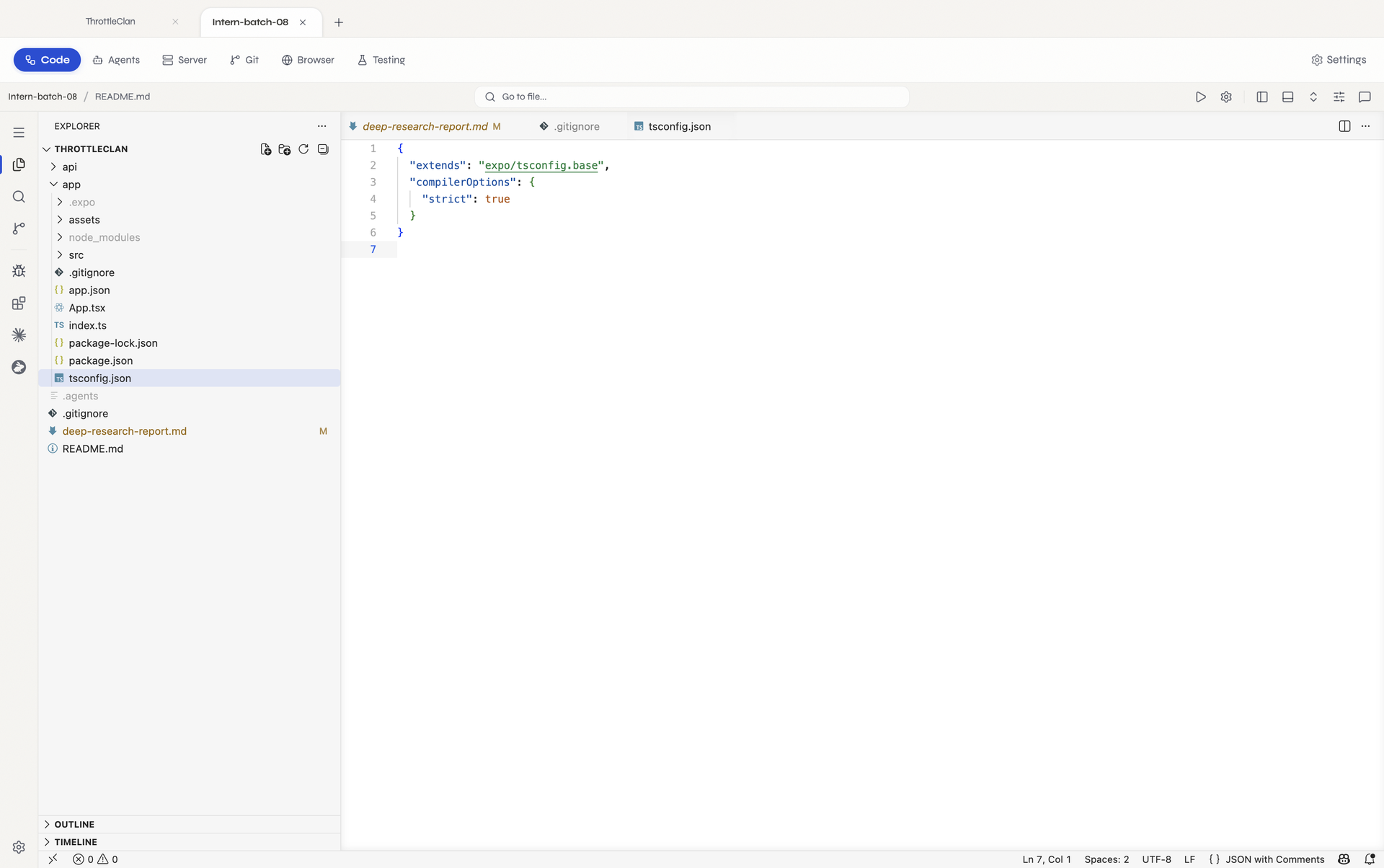
Task: Click the round globe icon in activity bar
Action: coord(19,367)
